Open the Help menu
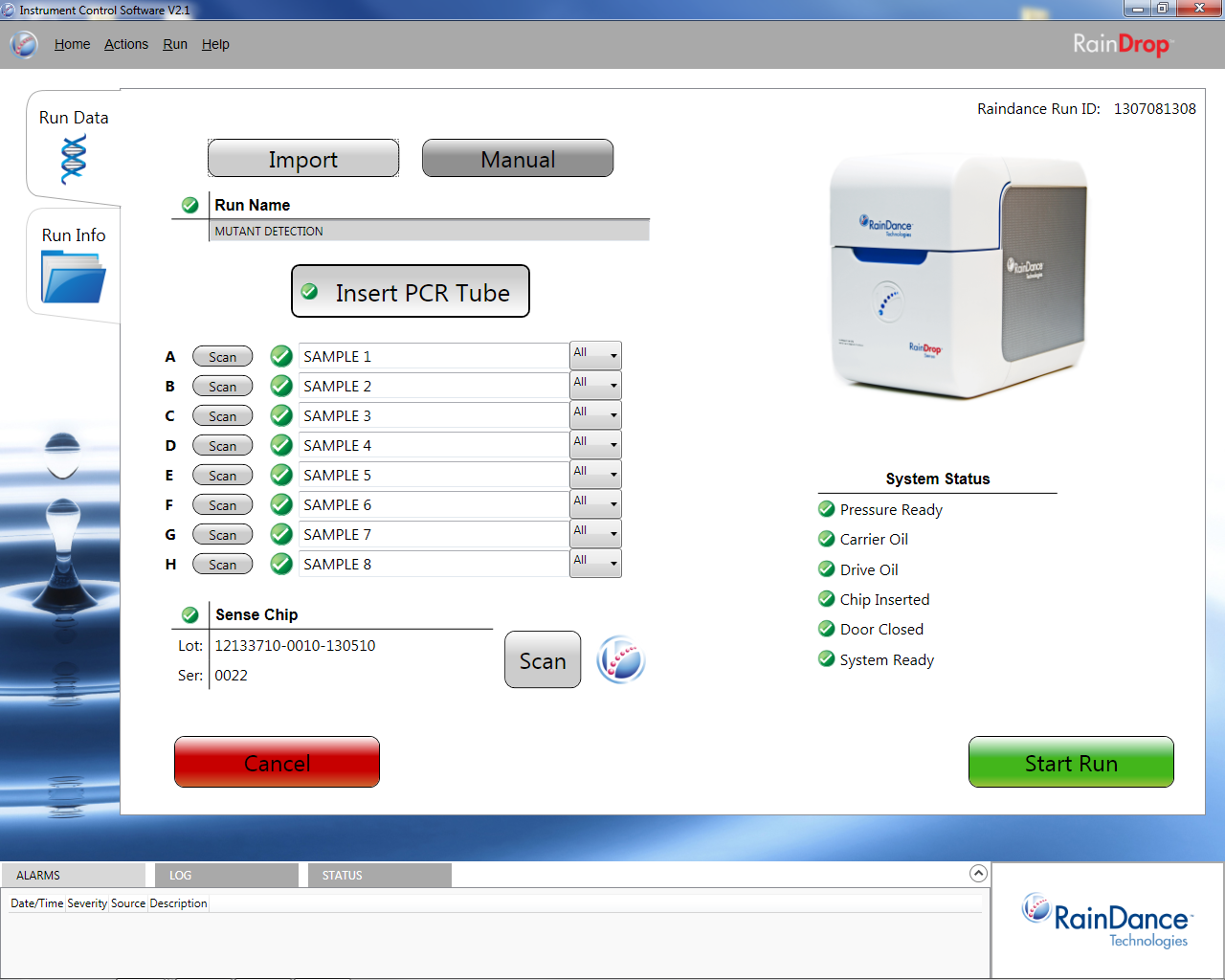The height and width of the screenshot is (980, 1225). (215, 44)
